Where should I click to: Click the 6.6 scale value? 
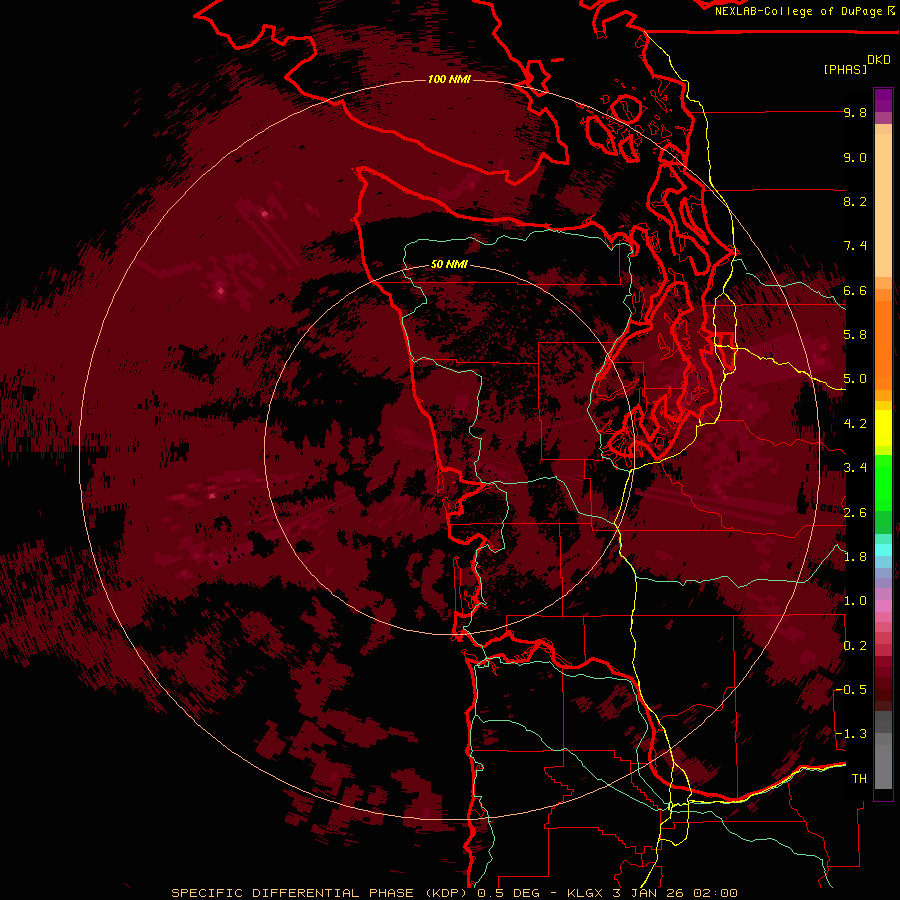click(855, 290)
